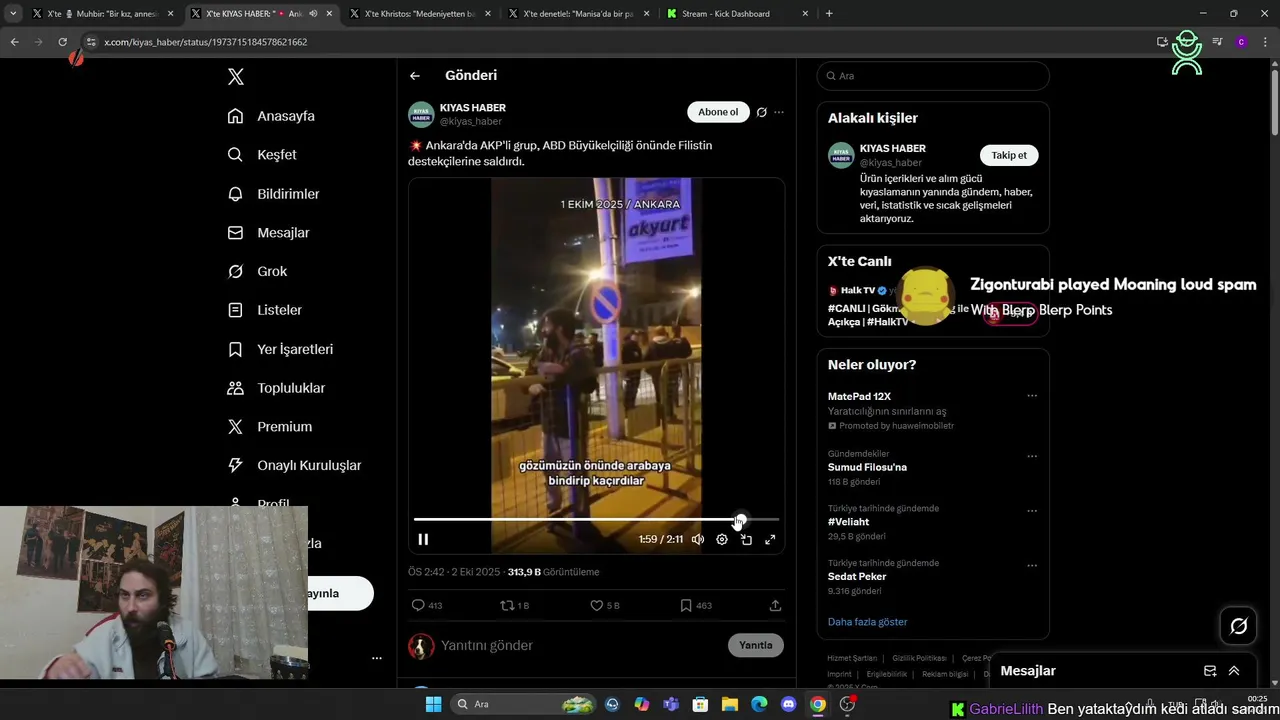Open Onaylı Kuruluşlar page
The height and width of the screenshot is (720, 1280).
[x=294, y=465]
